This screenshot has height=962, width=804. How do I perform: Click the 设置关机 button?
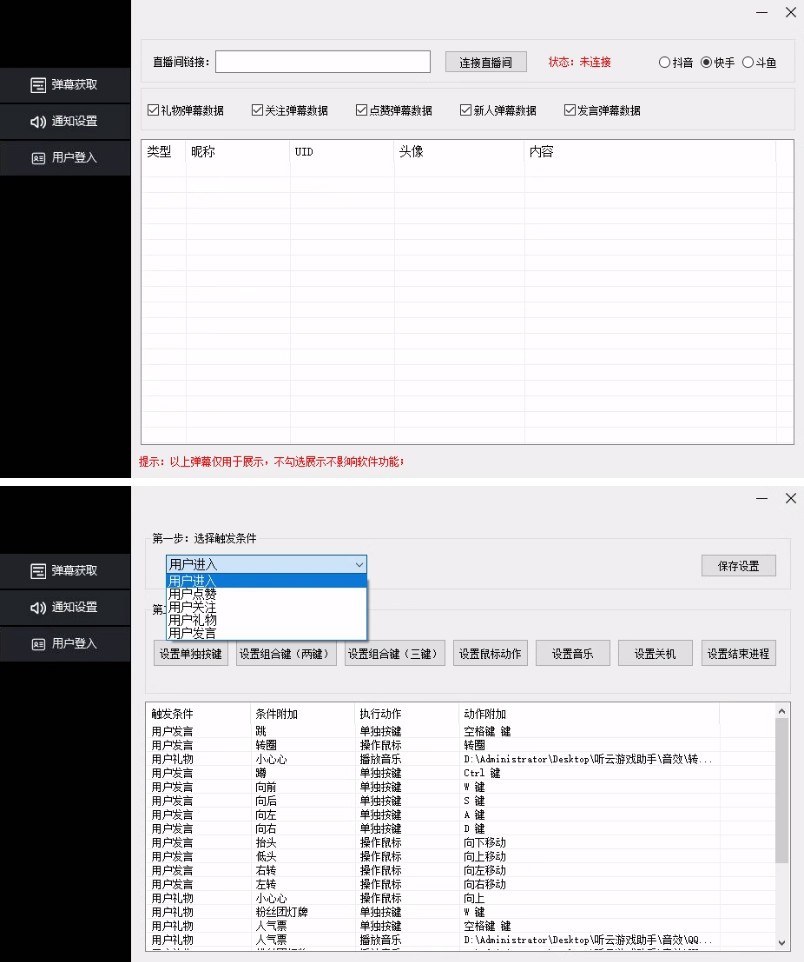pyautogui.click(x=655, y=653)
